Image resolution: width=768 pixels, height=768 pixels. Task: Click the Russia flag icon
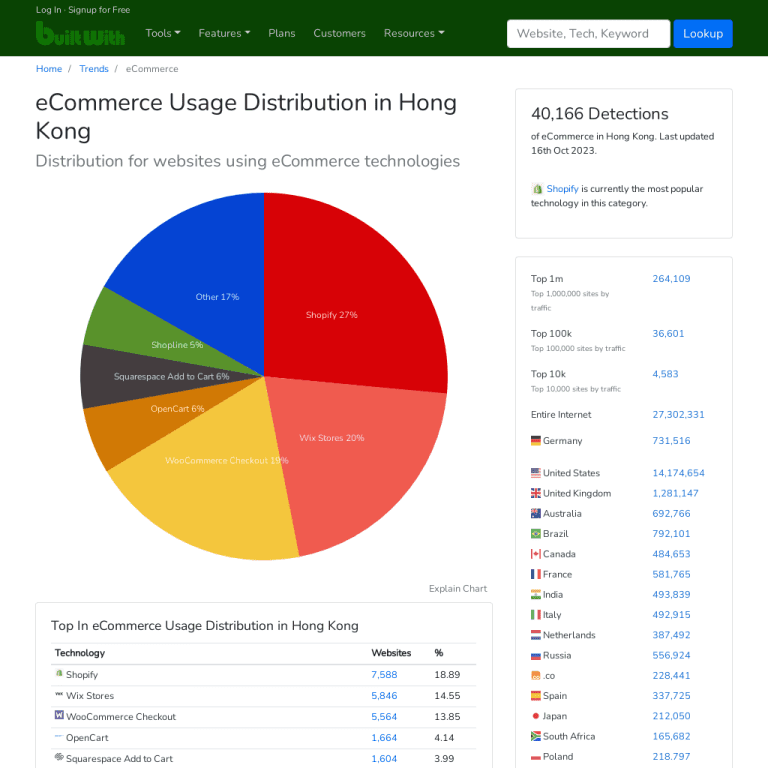[535, 655]
